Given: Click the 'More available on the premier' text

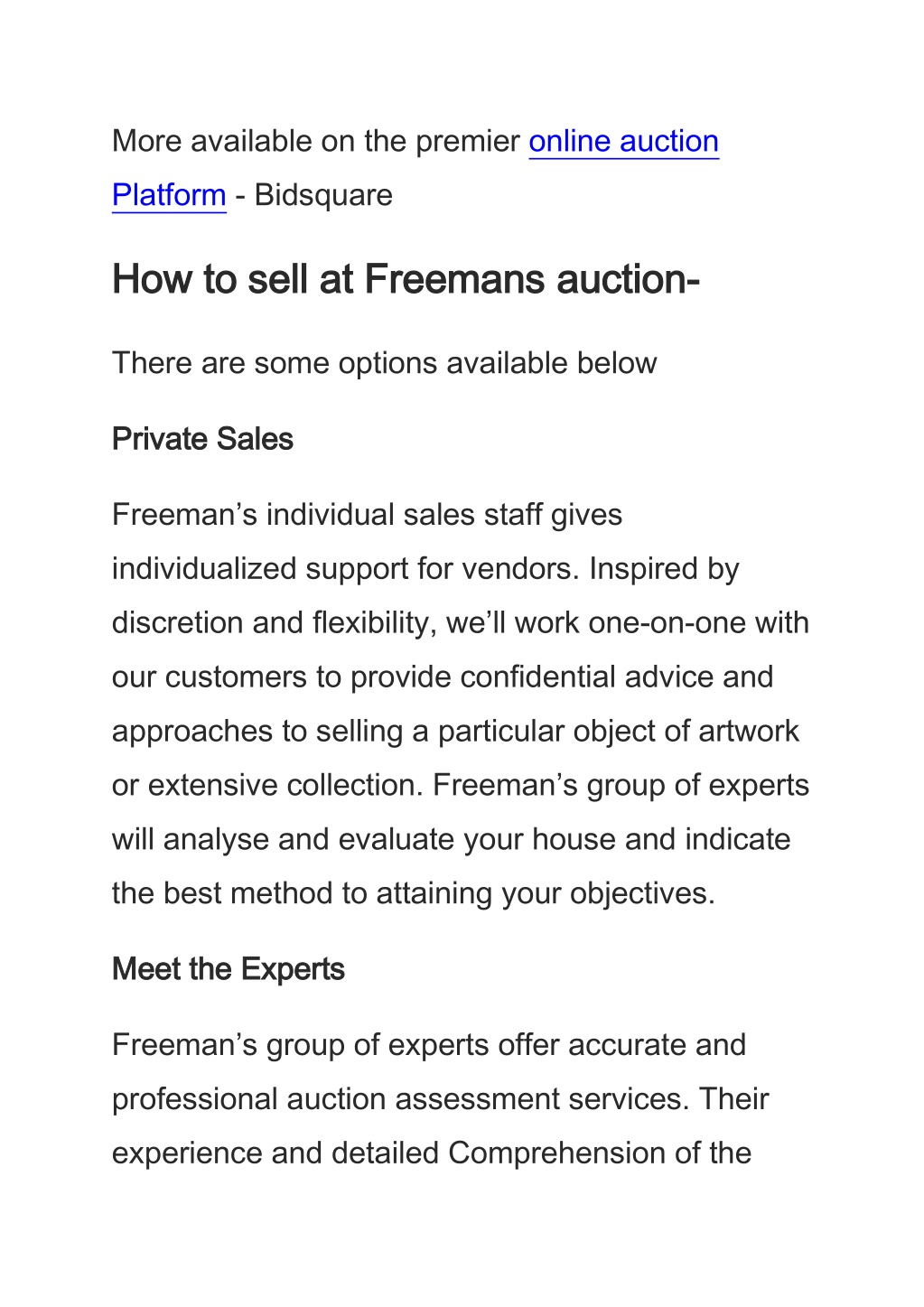Looking at the screenshot, I should point(316,142).
